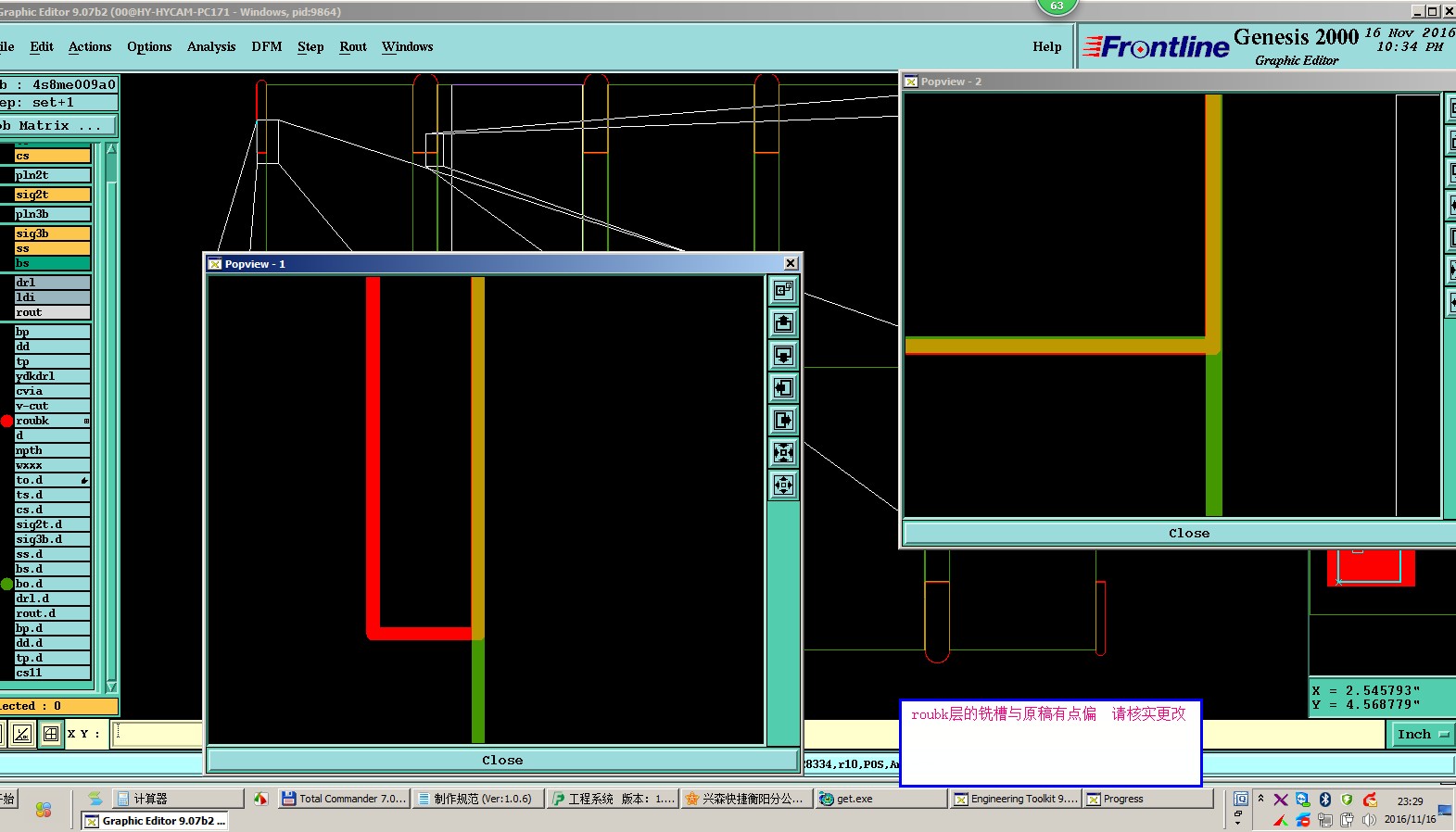Click the Close button of Popview 2

point(1189,534)
